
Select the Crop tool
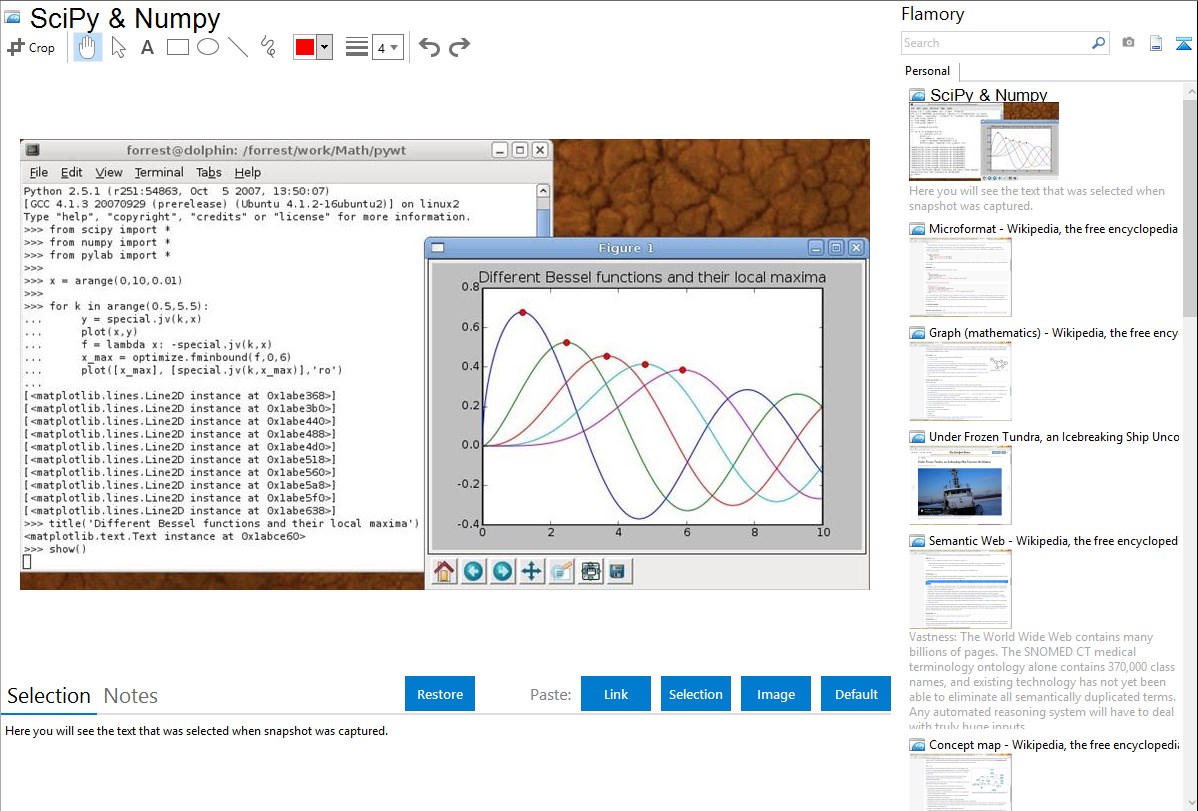click(x=31, y=47)
